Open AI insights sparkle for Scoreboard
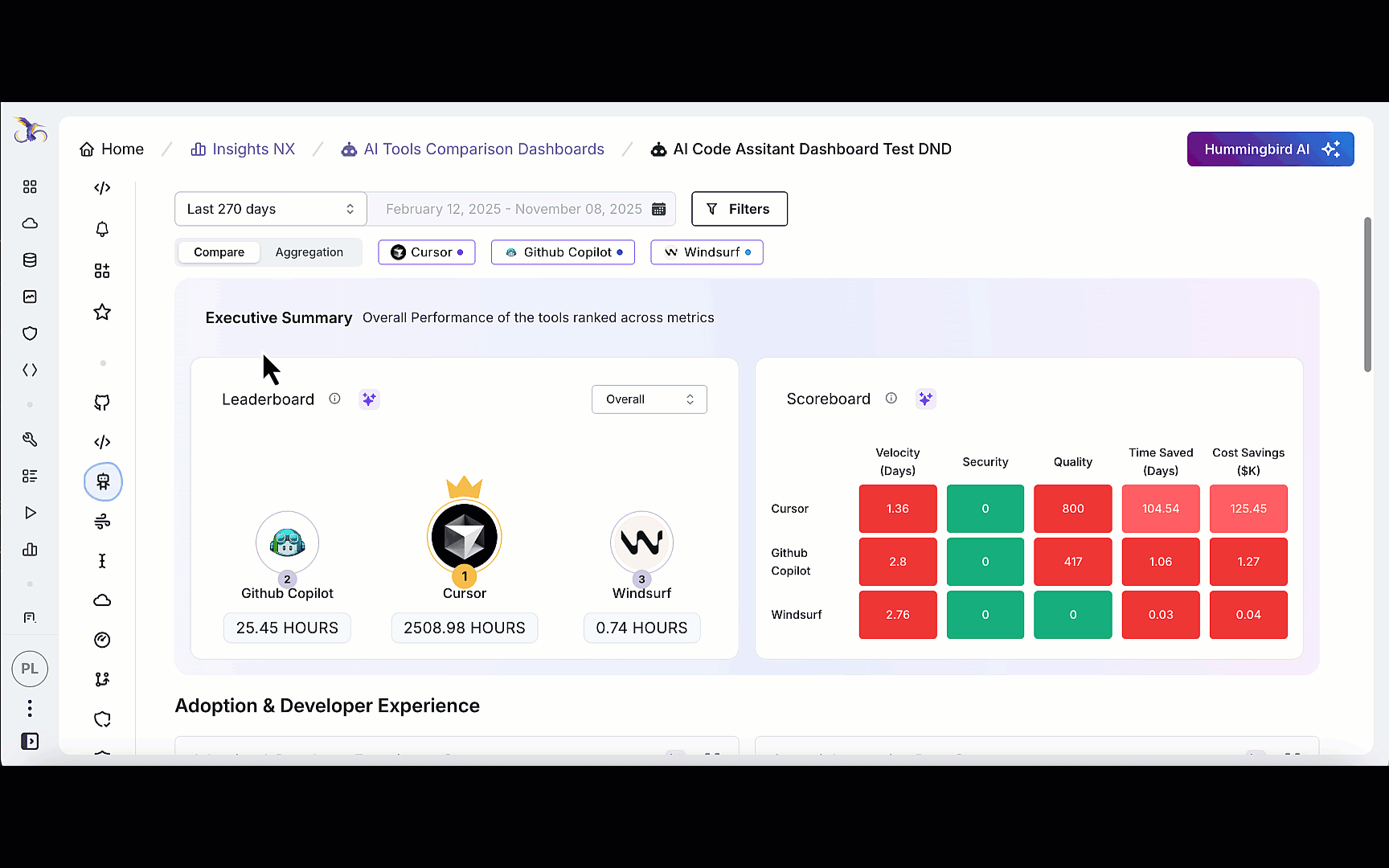This screenshot has width=1389, height=868. pyautogui.click(x=925, y=399)
